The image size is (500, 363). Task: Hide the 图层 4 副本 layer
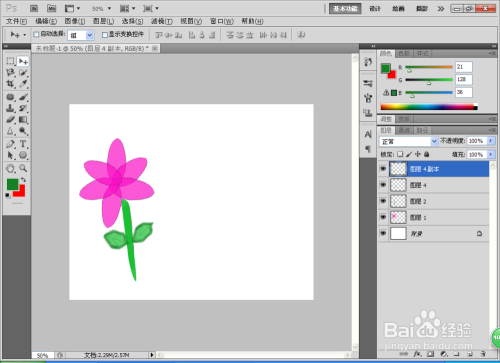coord(383,169)
